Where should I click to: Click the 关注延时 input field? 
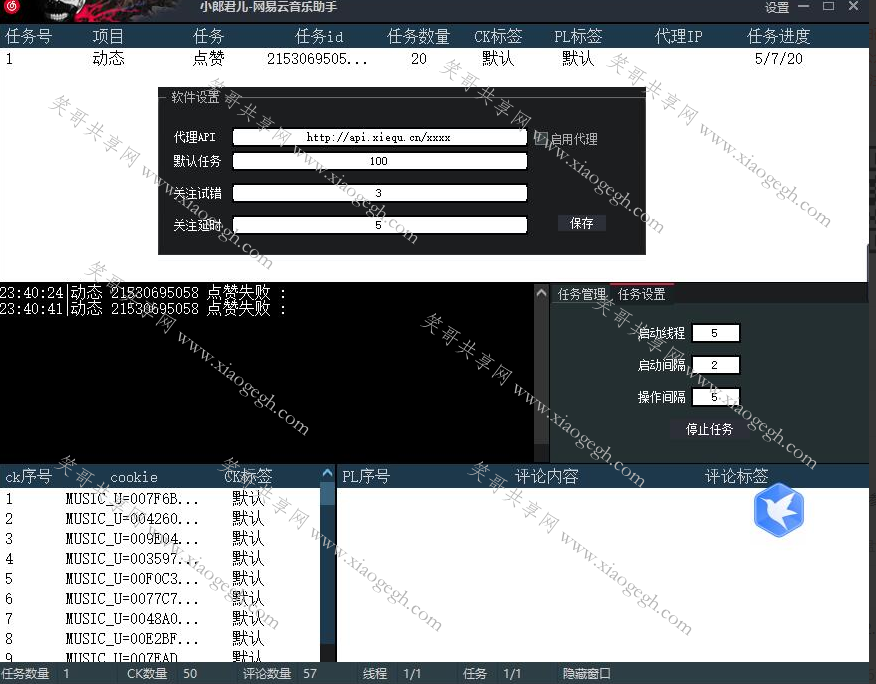tap(379, 225)
